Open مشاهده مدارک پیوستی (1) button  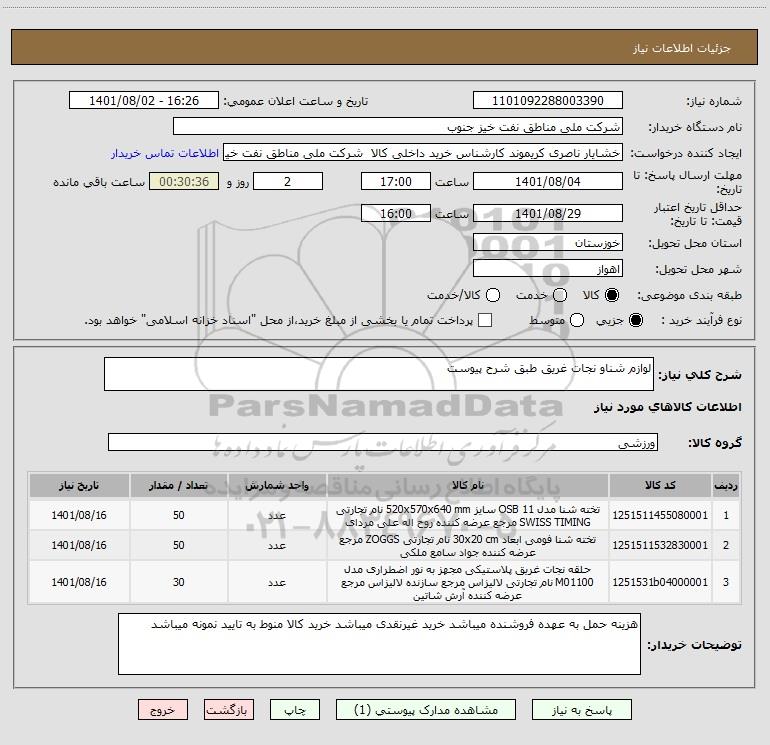[x=426, y=710]
